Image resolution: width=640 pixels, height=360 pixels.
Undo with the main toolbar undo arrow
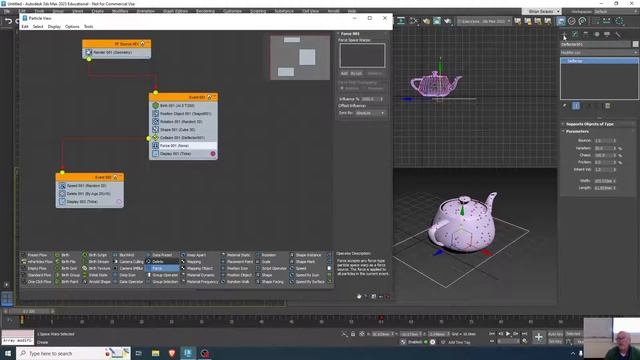point(8,21)
